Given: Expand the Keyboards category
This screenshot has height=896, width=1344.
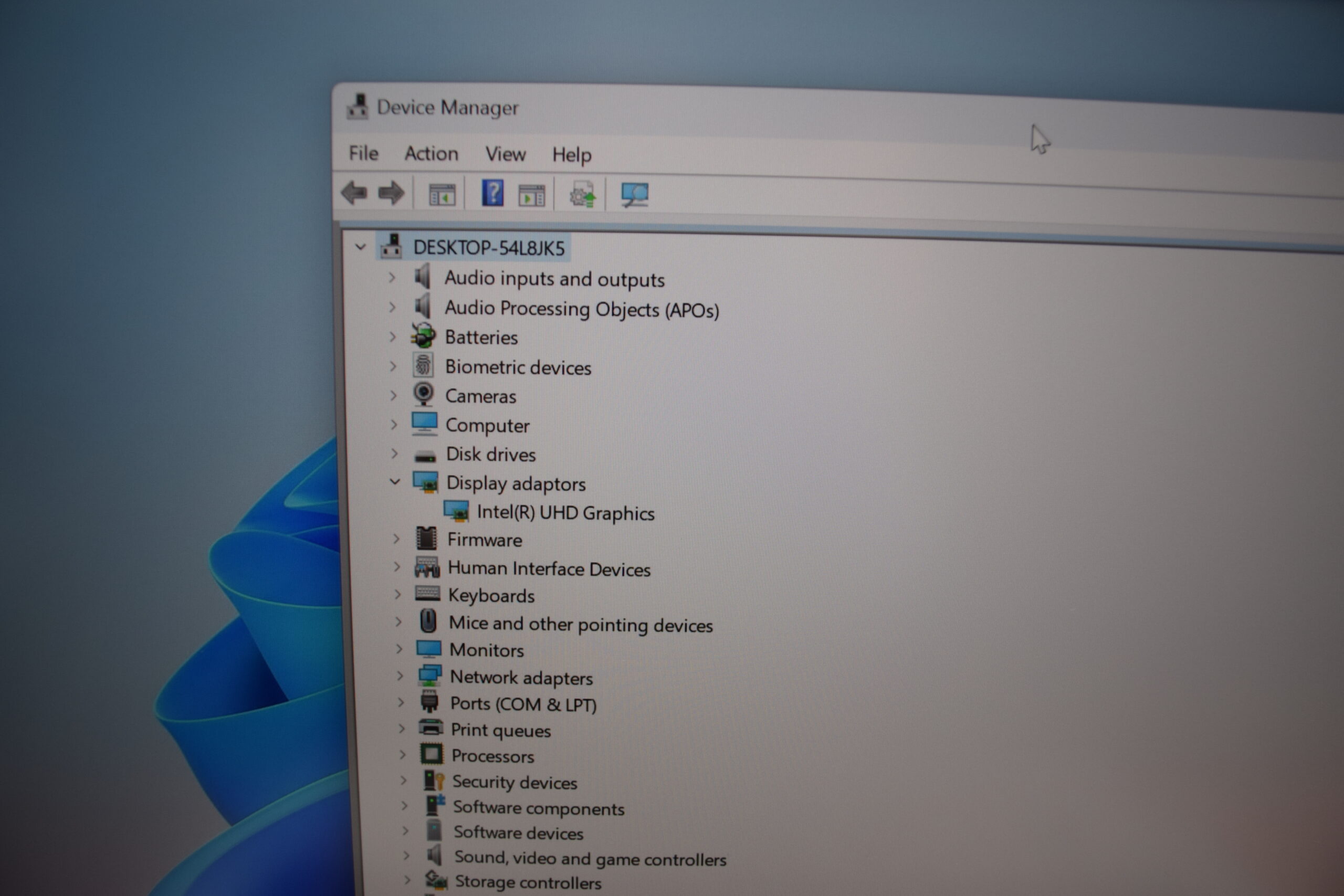Looking at the screenshot, I should click(397, 594).
